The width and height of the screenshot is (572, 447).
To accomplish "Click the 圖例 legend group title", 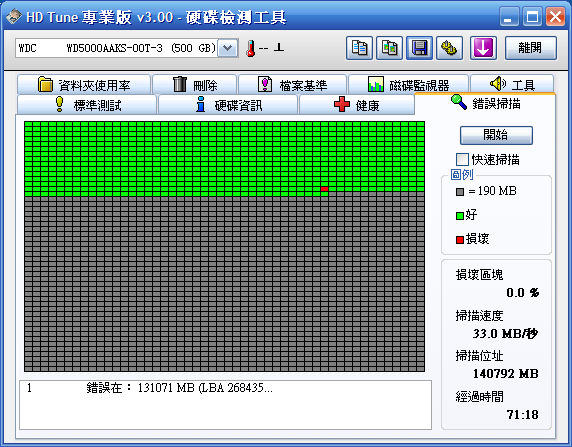I will point(462,175).
